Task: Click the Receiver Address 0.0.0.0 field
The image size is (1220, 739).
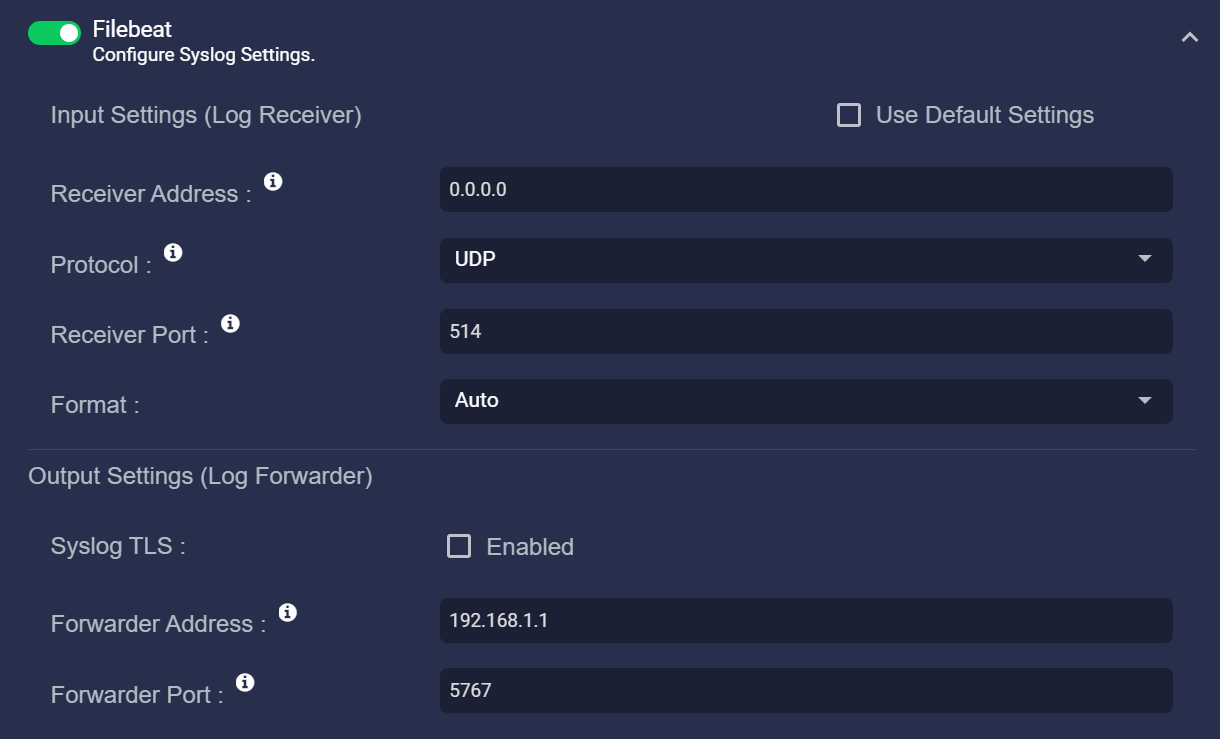Action: pyautogui.click(x=806, y=189)
